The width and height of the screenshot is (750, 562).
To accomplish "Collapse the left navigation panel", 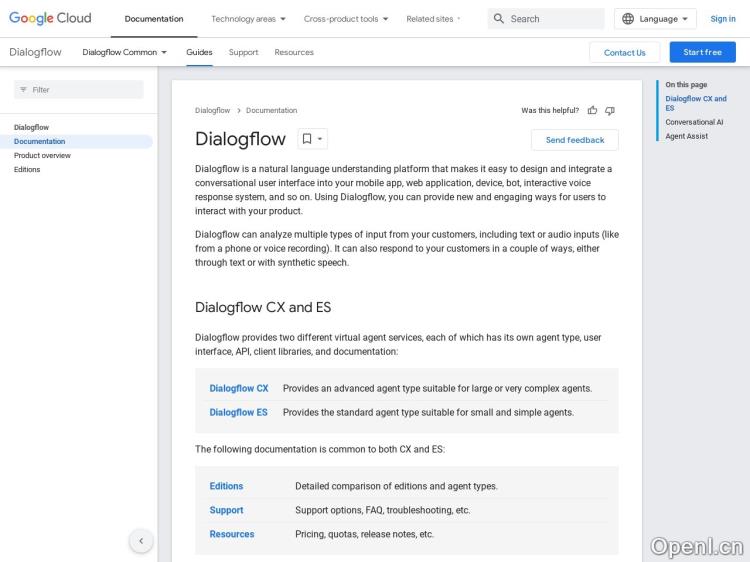I will pos(141,541).
